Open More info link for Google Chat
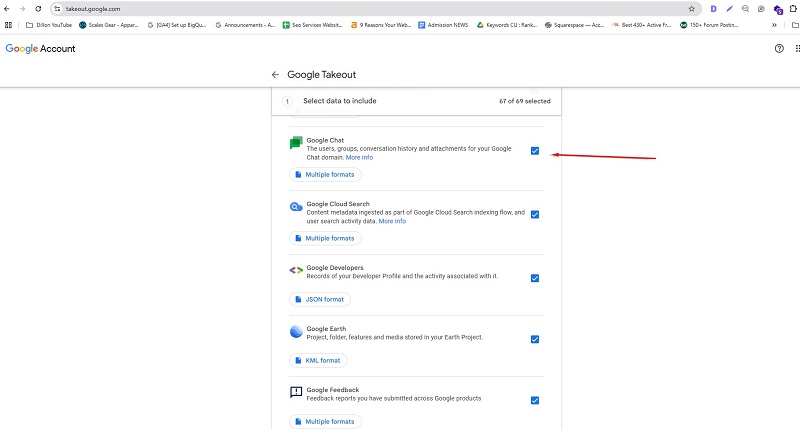800x429 pixels. (x=359, y=157)
